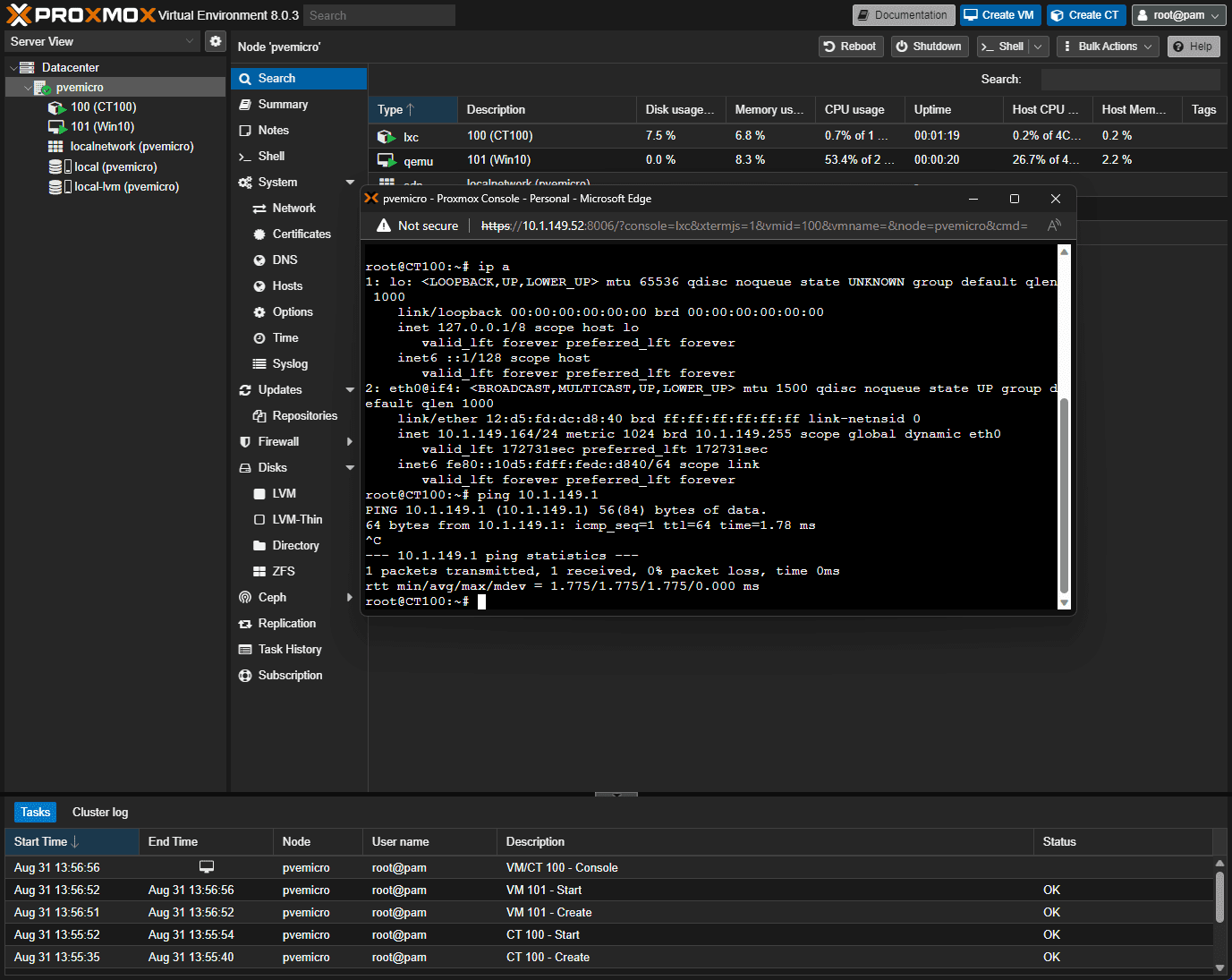Click the Reboot button

(x=851, y=47)
